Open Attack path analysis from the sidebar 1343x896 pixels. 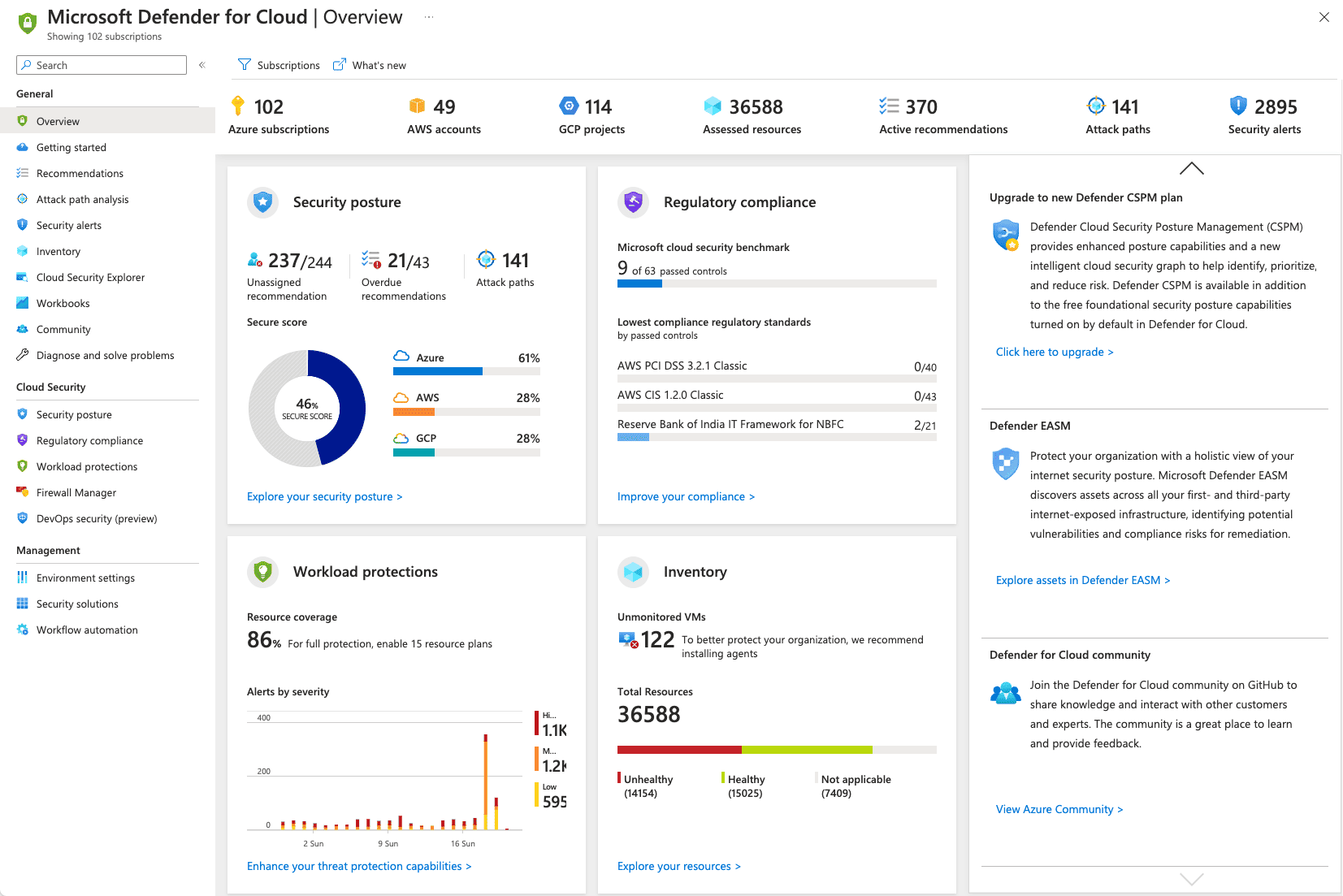(82, 199)
